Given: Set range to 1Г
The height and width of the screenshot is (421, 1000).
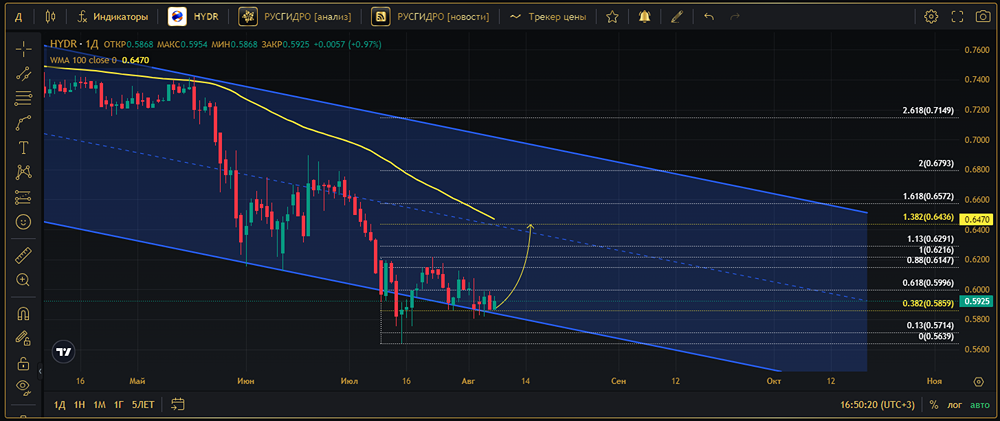Looking at the screenshot, I should 119,404.
